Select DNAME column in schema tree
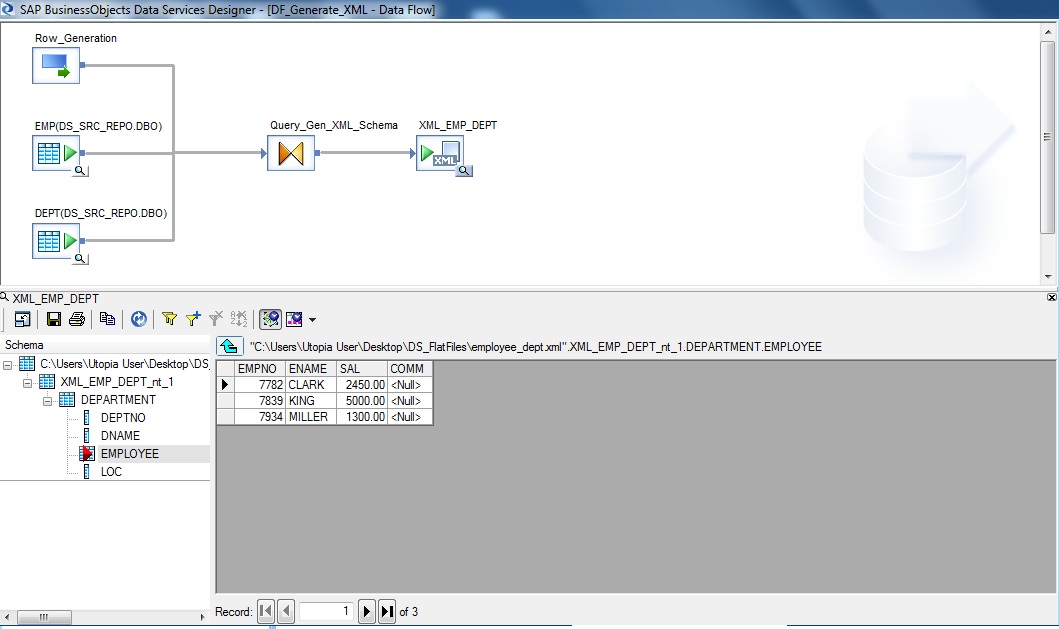 point(120,436)
